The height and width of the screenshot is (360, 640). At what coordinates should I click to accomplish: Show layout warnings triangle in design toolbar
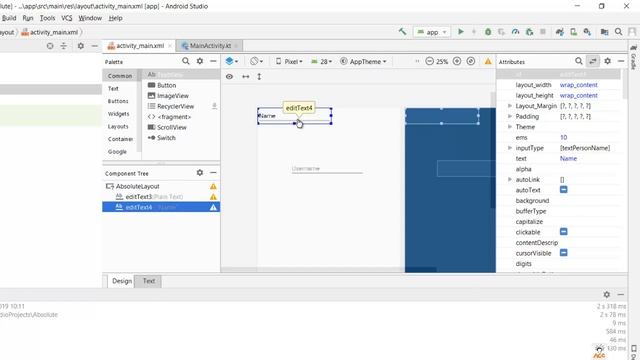coord(488,62)
